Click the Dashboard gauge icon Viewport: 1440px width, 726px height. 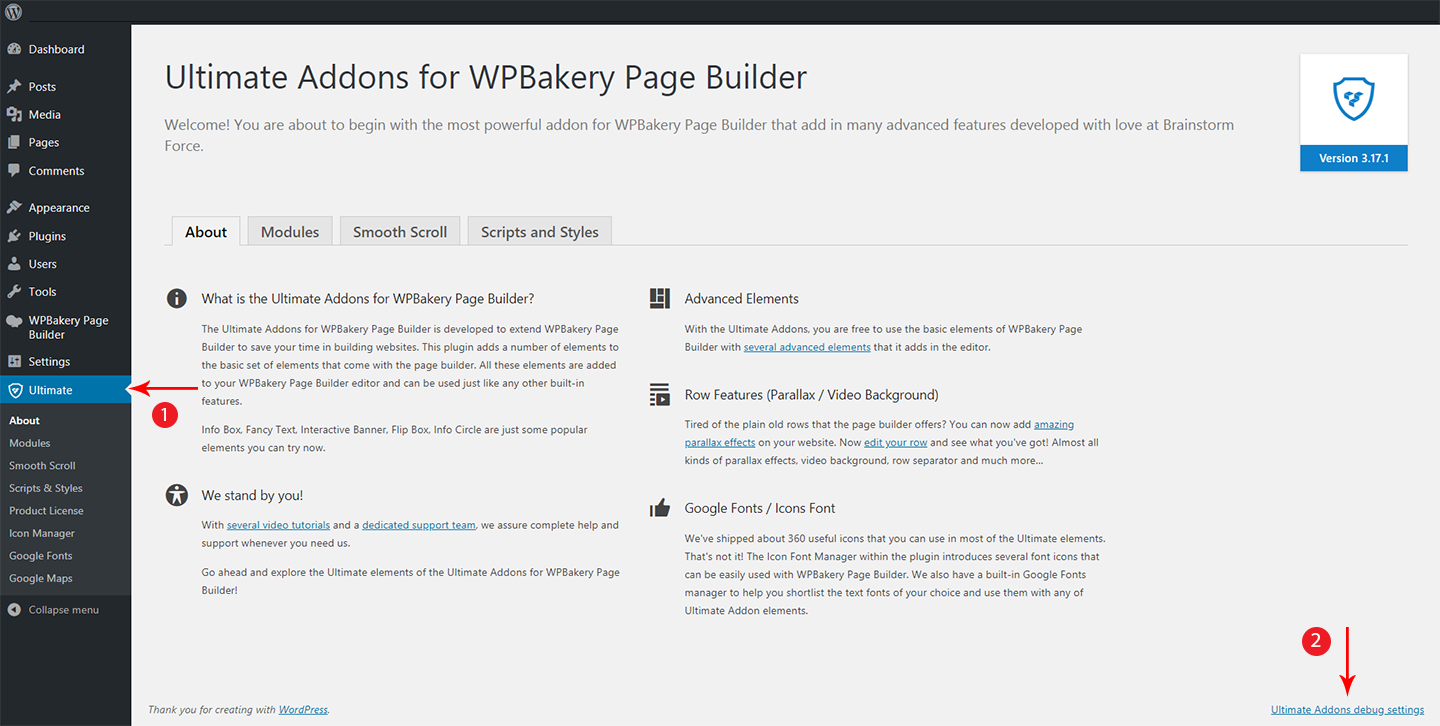14,49
